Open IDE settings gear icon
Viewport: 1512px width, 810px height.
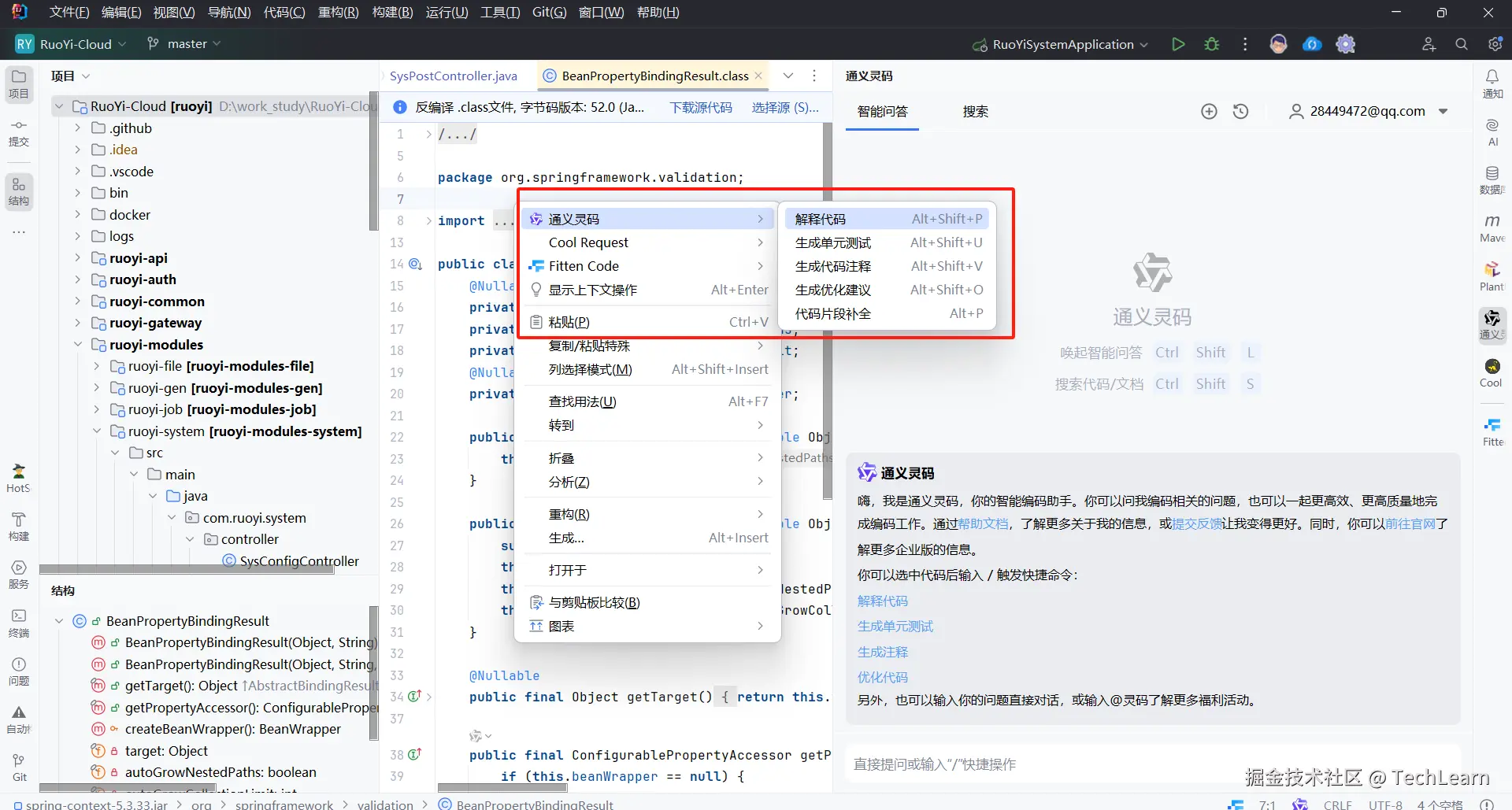(x=1495, y=44)
